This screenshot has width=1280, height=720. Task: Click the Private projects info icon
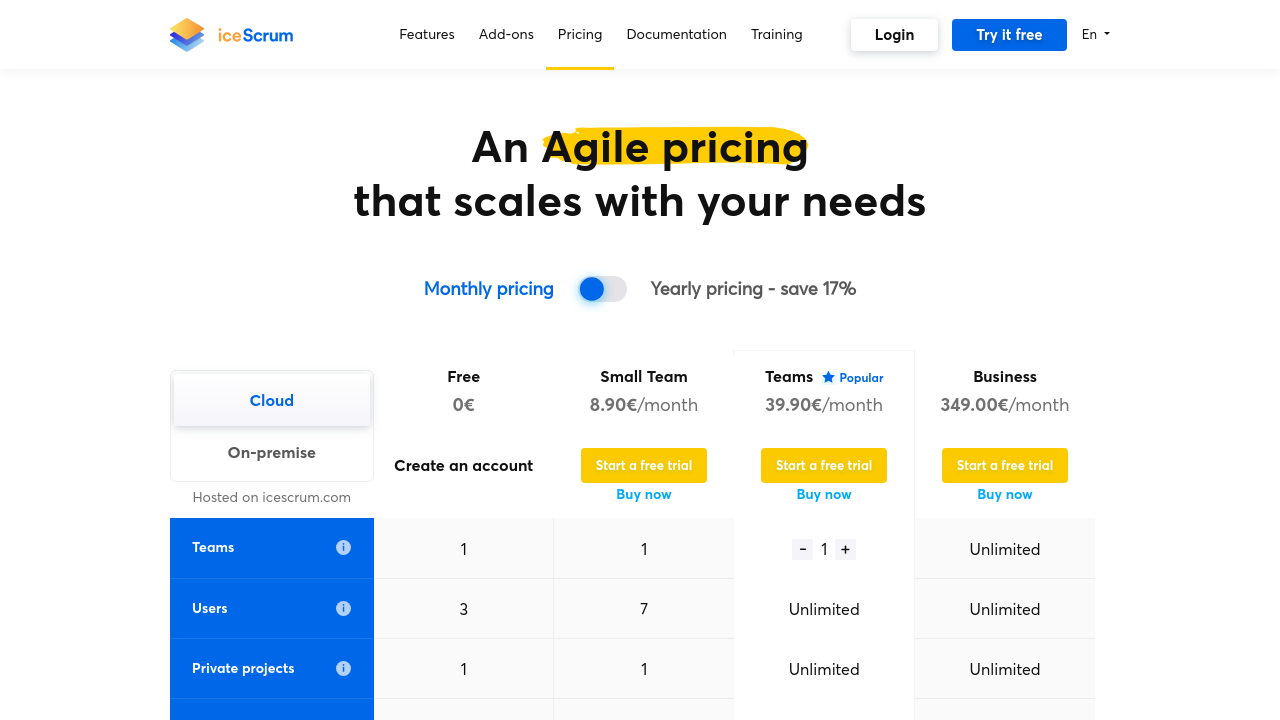(343, 668)
